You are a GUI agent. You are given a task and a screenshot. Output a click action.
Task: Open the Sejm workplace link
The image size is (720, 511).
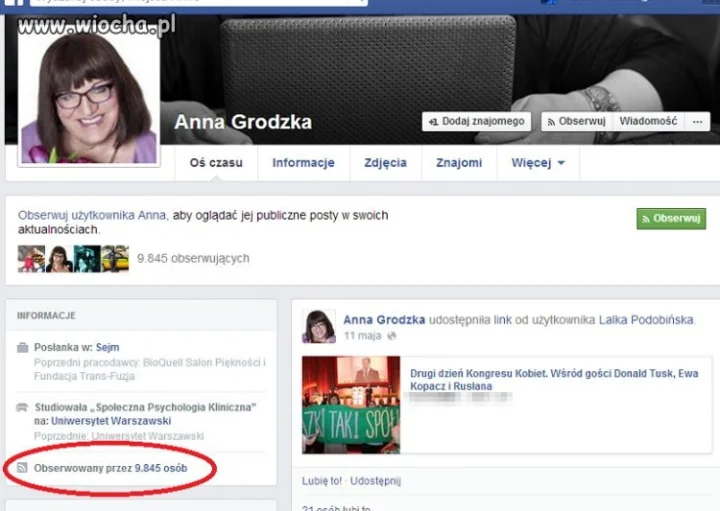[107, 348]
